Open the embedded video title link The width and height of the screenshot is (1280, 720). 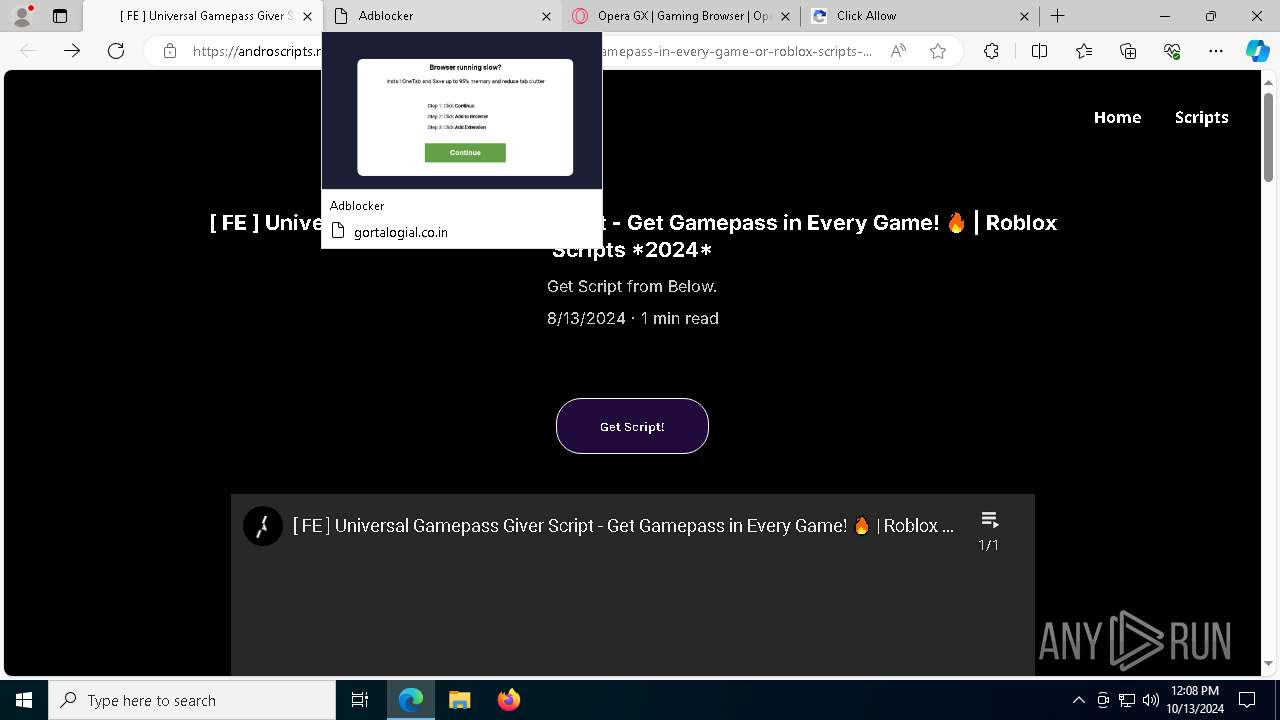point(623,526)
